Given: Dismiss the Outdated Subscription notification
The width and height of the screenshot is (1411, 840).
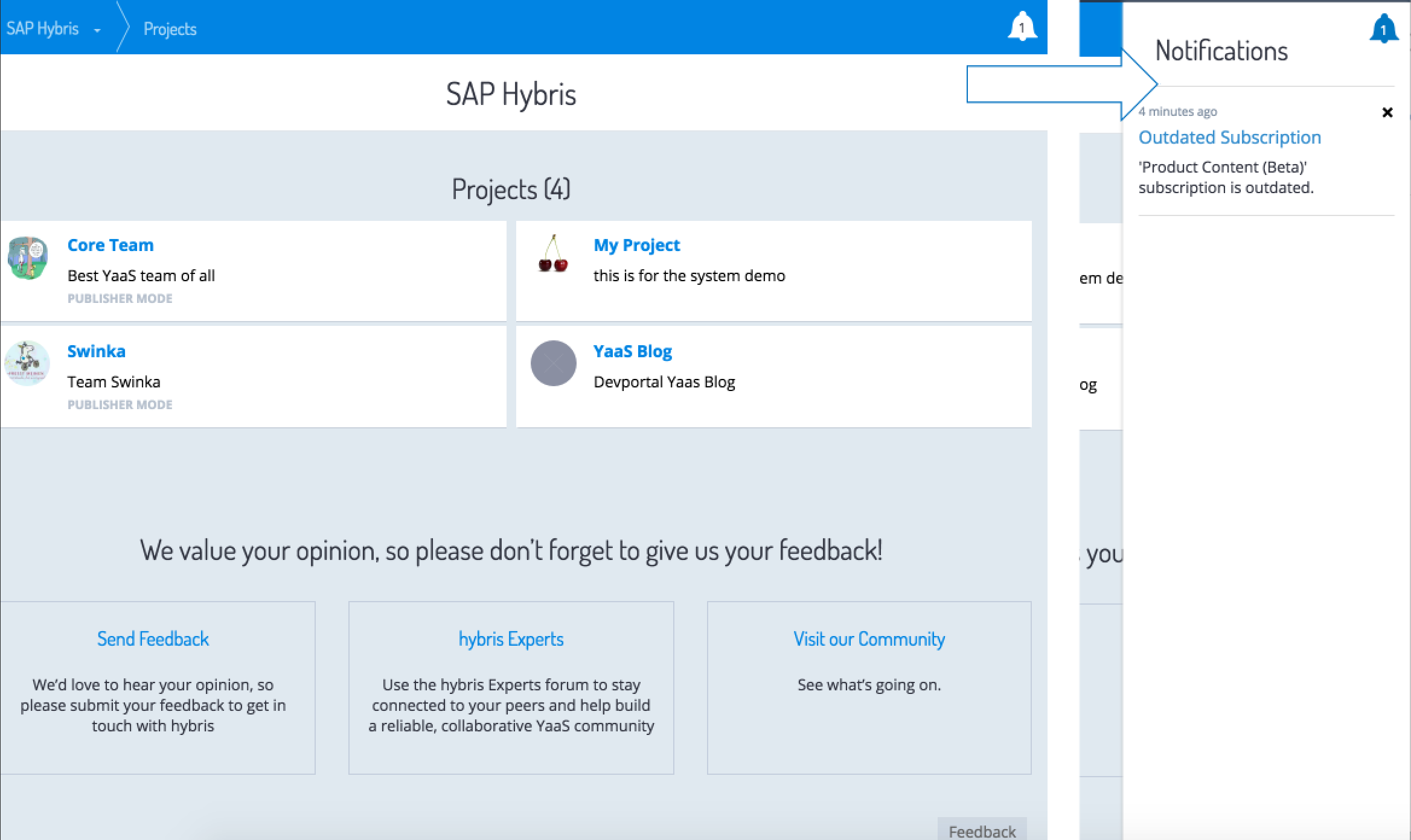Looking at the screenshot, I should pos(1387,112).
